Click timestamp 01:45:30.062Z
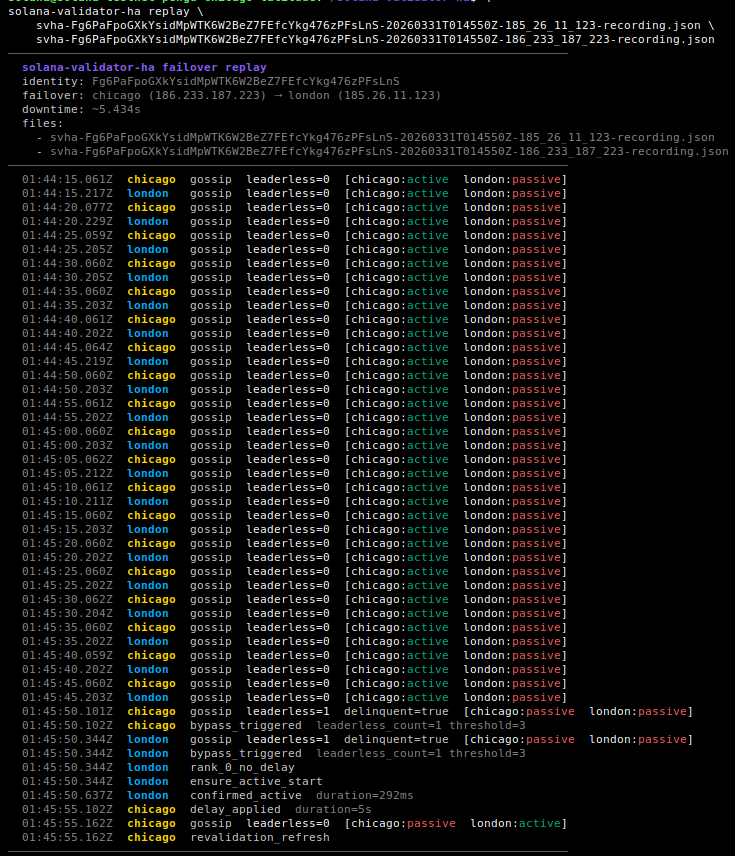The image size is (735, 856). [x=67, y=599]
